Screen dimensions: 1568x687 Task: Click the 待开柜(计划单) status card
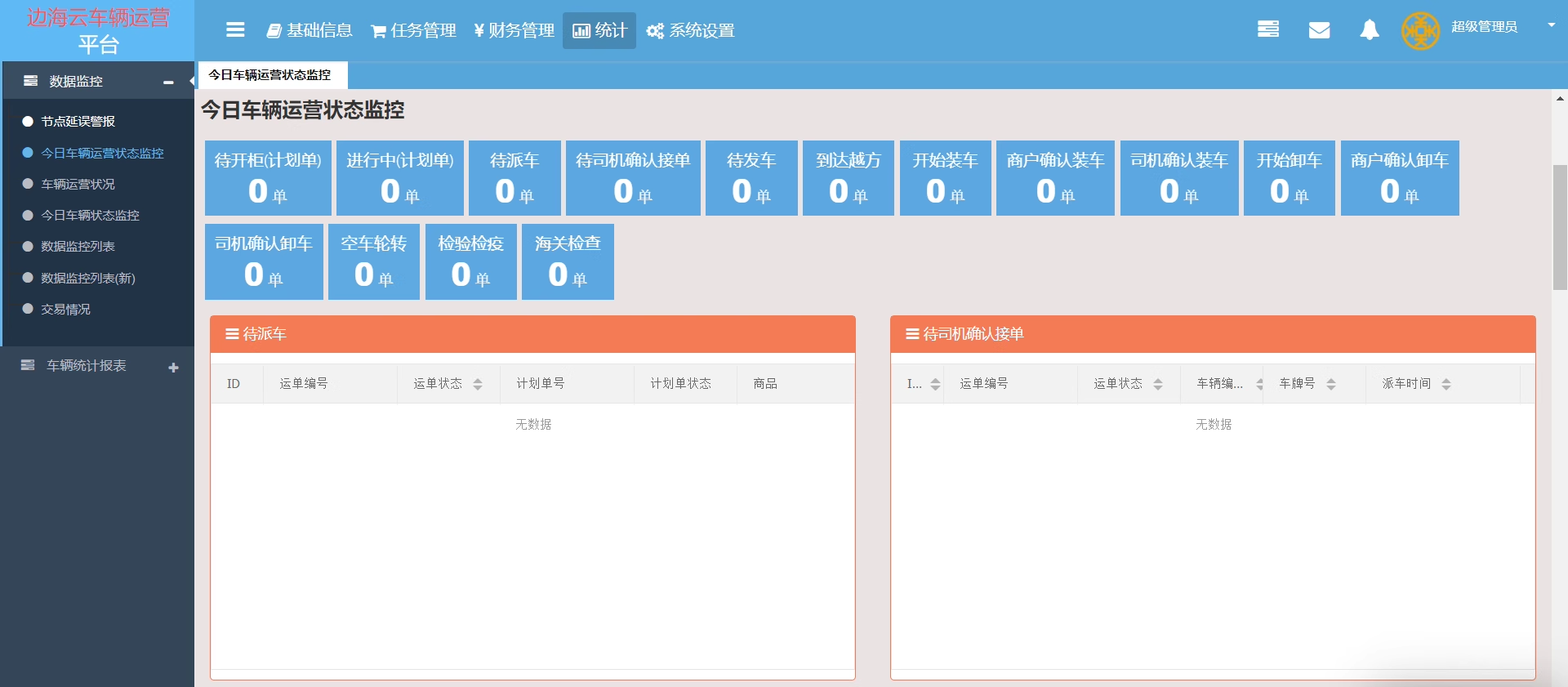[x=268, y=178]
